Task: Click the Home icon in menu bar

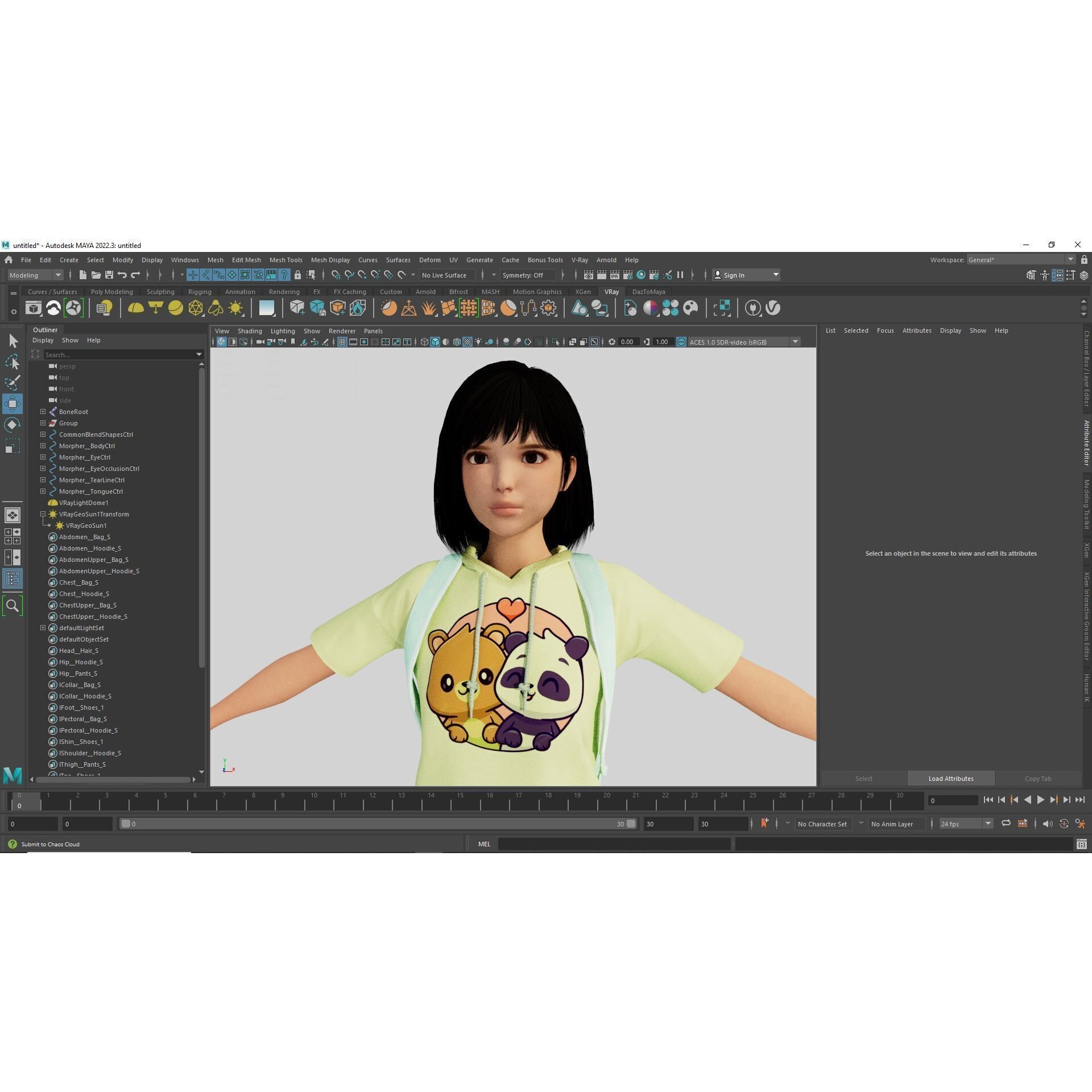Action: [x=9, y=260]
